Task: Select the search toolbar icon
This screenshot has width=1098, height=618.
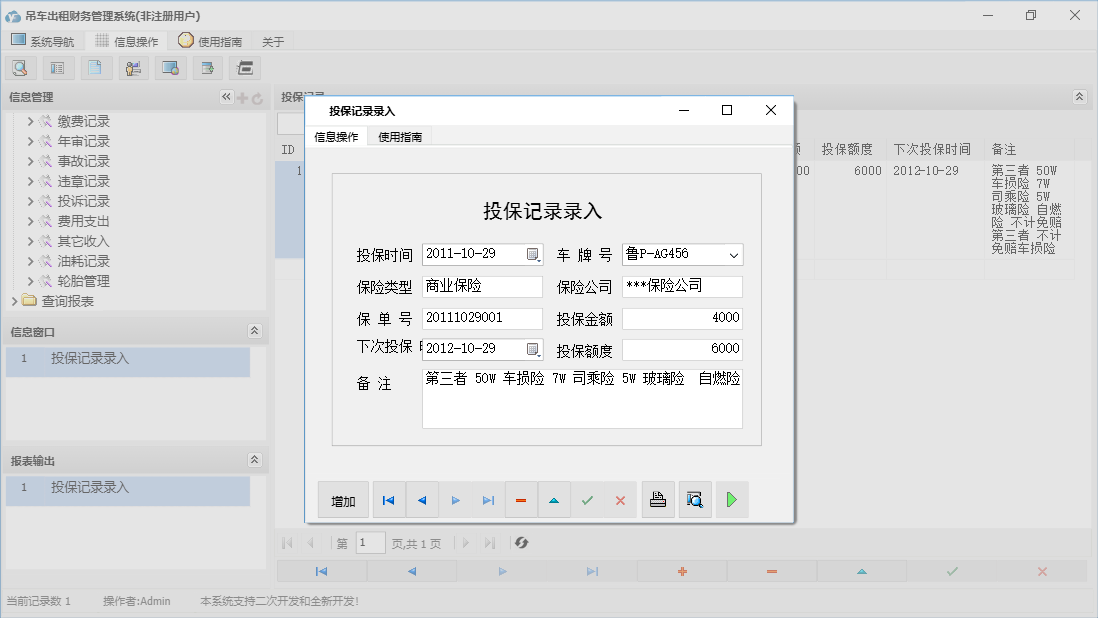Action: (20, 67)
